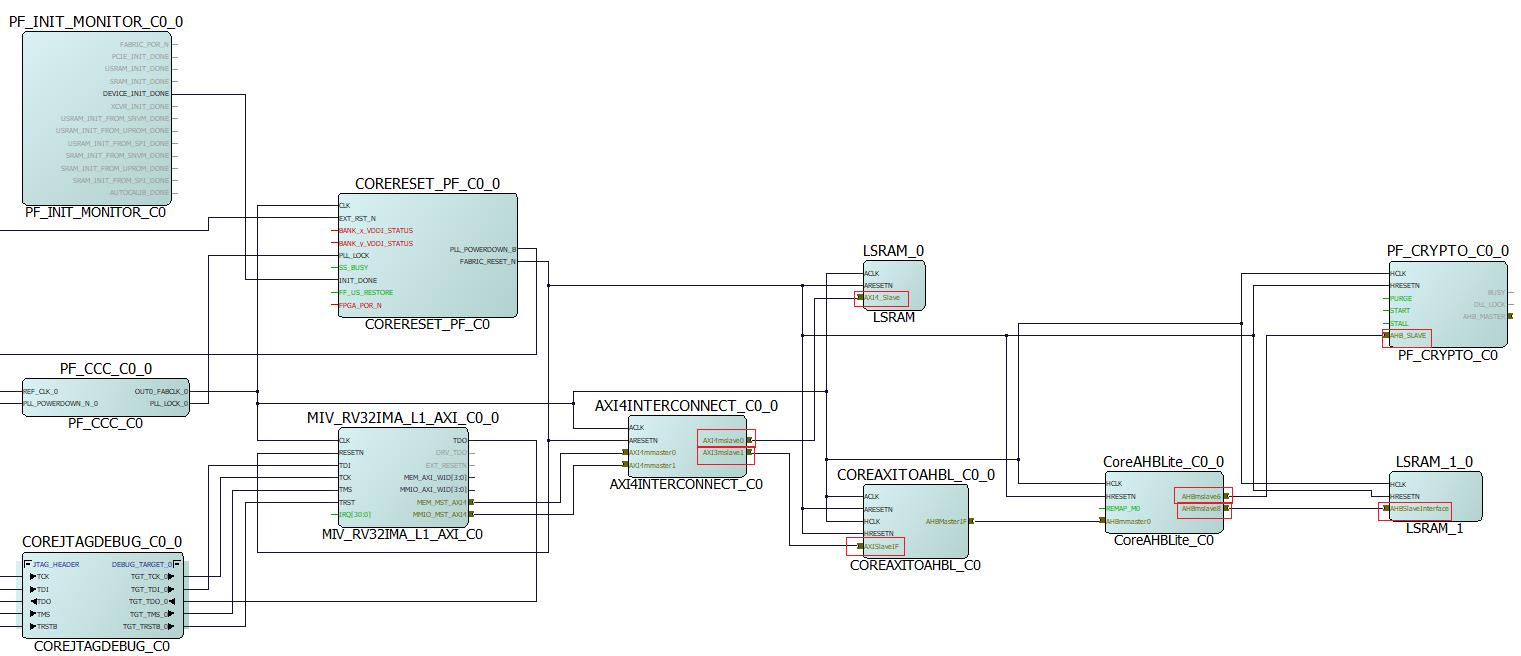Click the BANK_x_VDDI_STATUS pin

[375, 231]
